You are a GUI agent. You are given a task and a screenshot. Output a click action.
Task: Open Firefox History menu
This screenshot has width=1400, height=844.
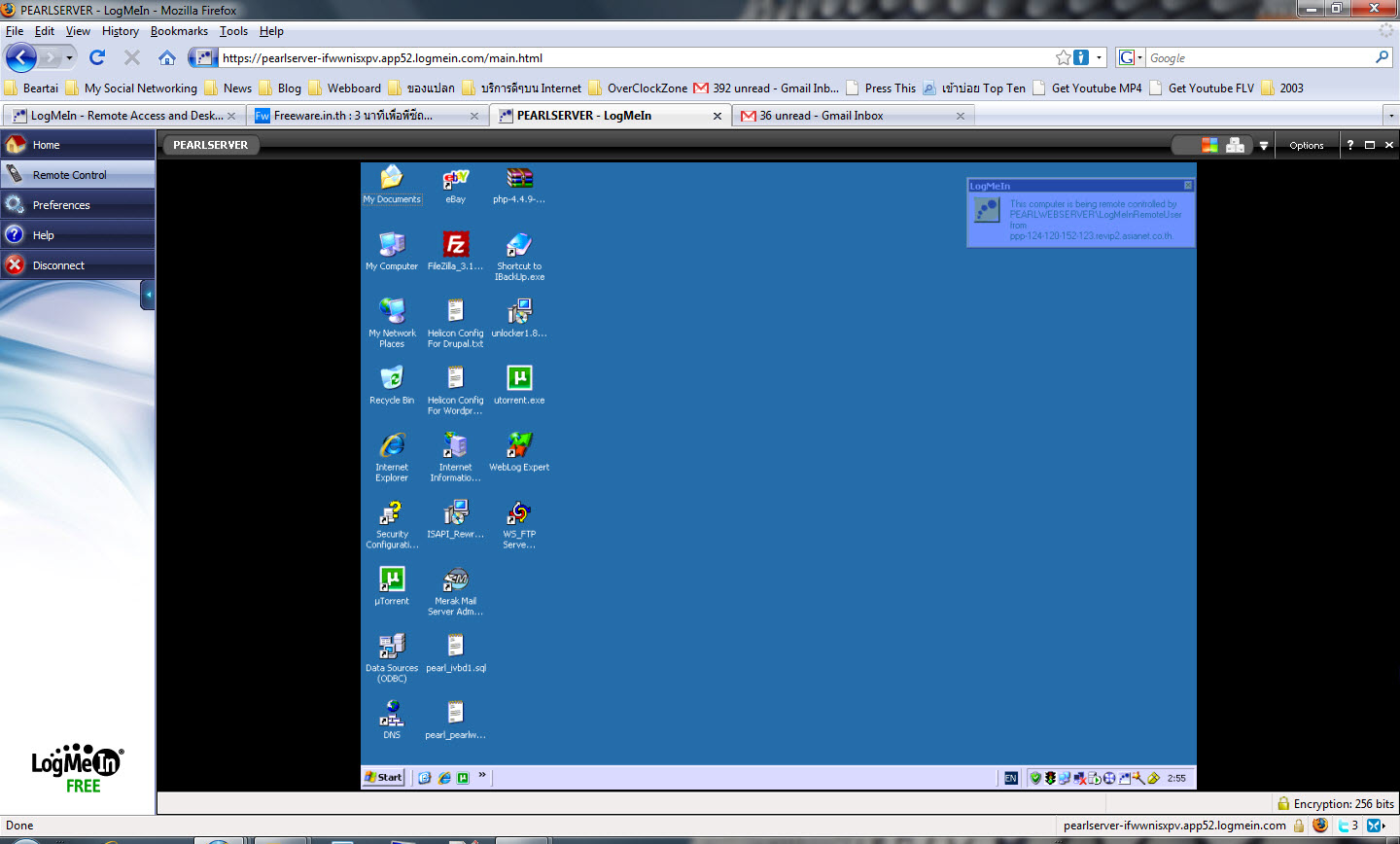(x=121, y=31)
